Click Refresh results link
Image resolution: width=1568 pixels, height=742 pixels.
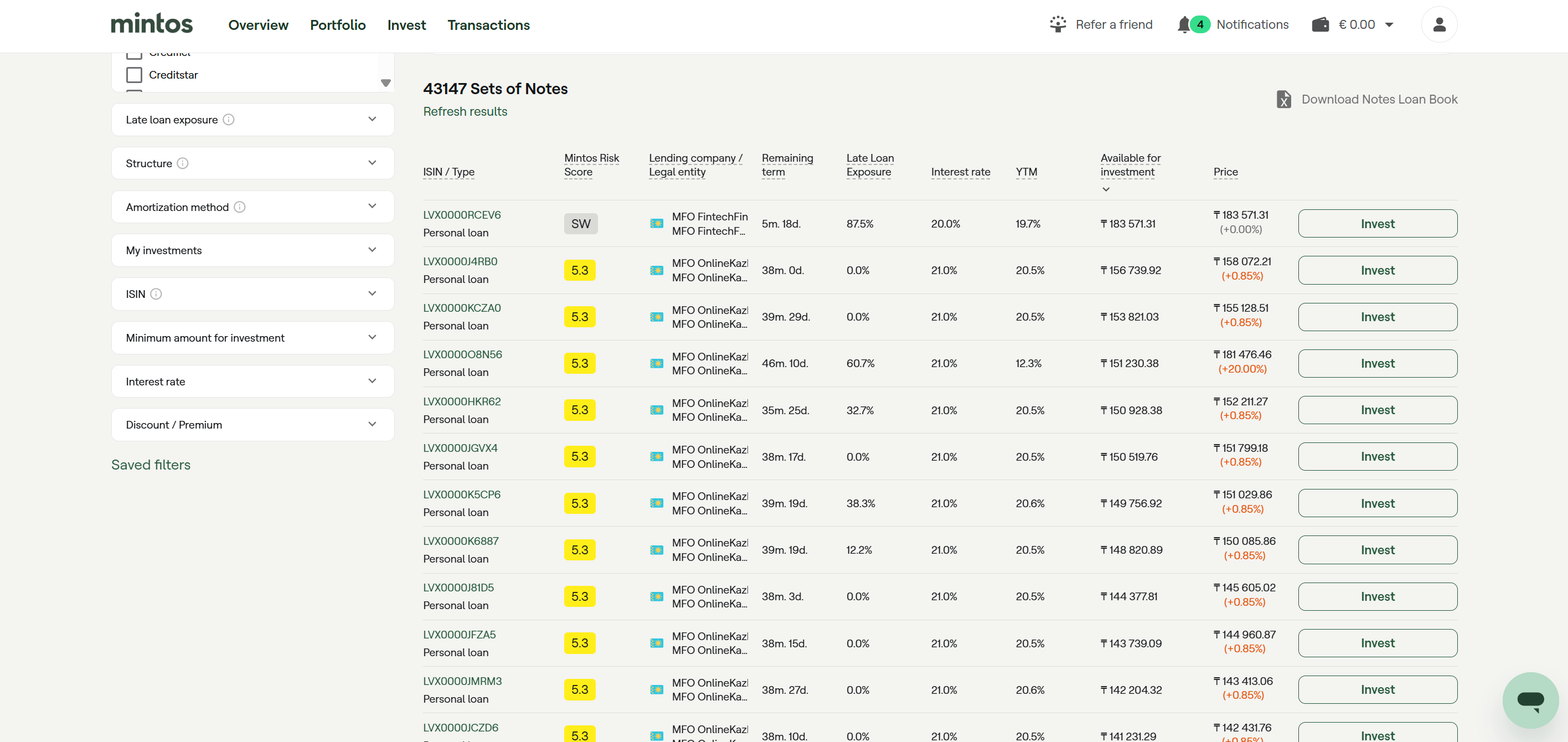(x=465, y=111)
